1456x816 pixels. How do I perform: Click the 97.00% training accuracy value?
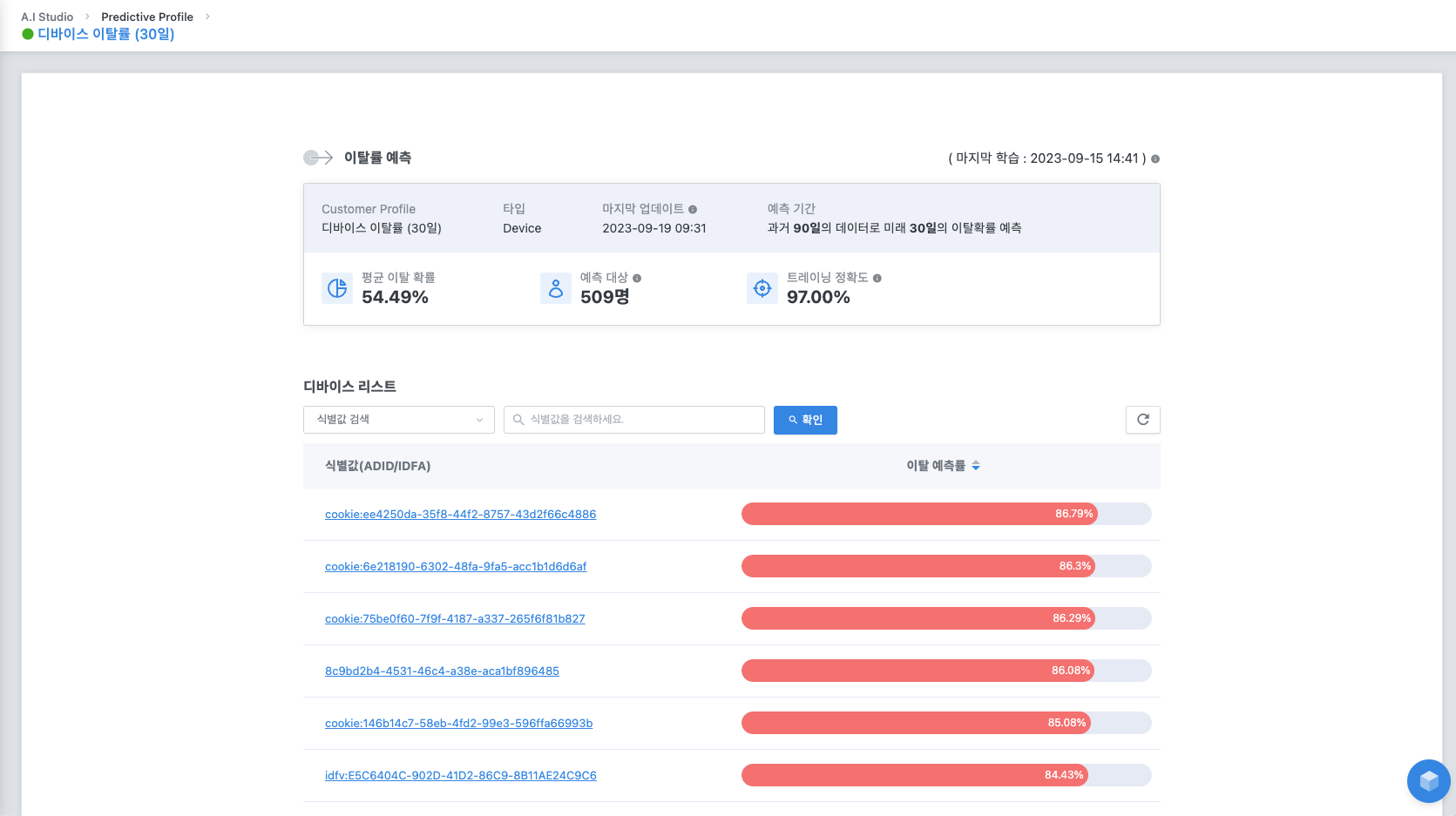[818, 297]
